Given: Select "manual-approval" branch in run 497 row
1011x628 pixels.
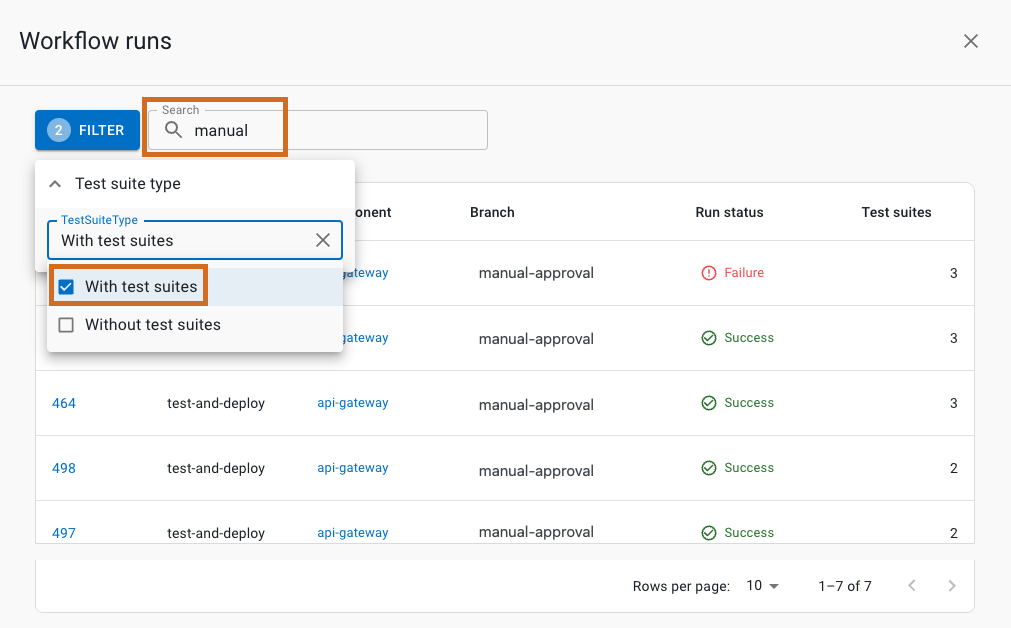Looking at the screenshot, I should [536, 533].
